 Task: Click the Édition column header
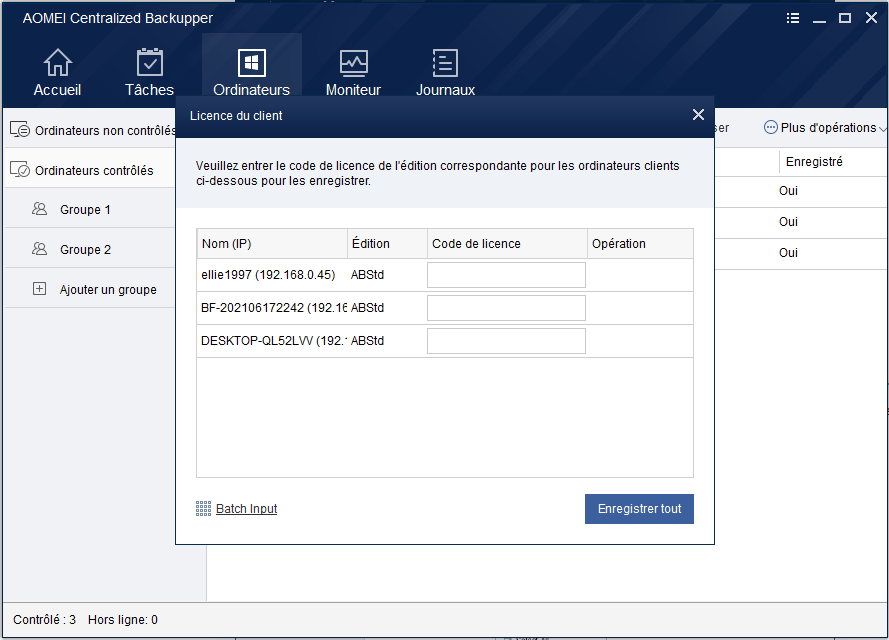point(387,244)
